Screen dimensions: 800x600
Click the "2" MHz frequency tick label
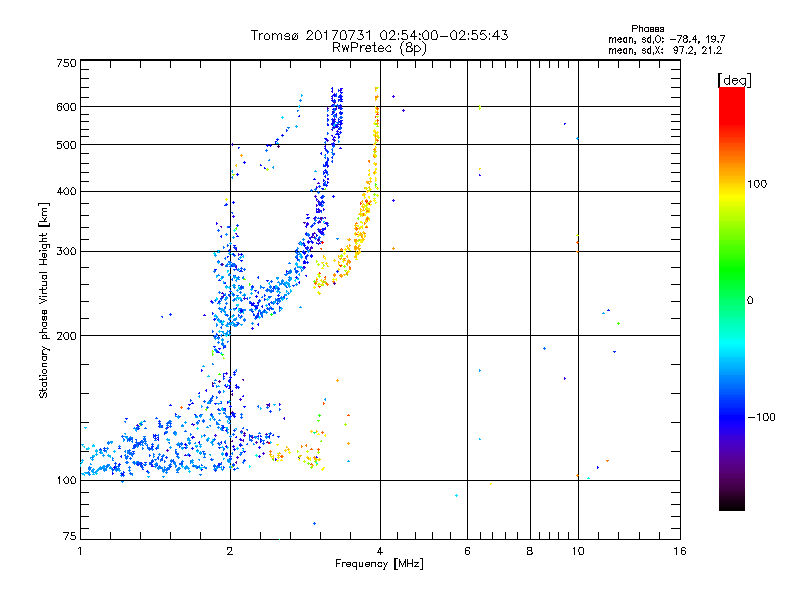pyautogui.click(x=230, y=551)
